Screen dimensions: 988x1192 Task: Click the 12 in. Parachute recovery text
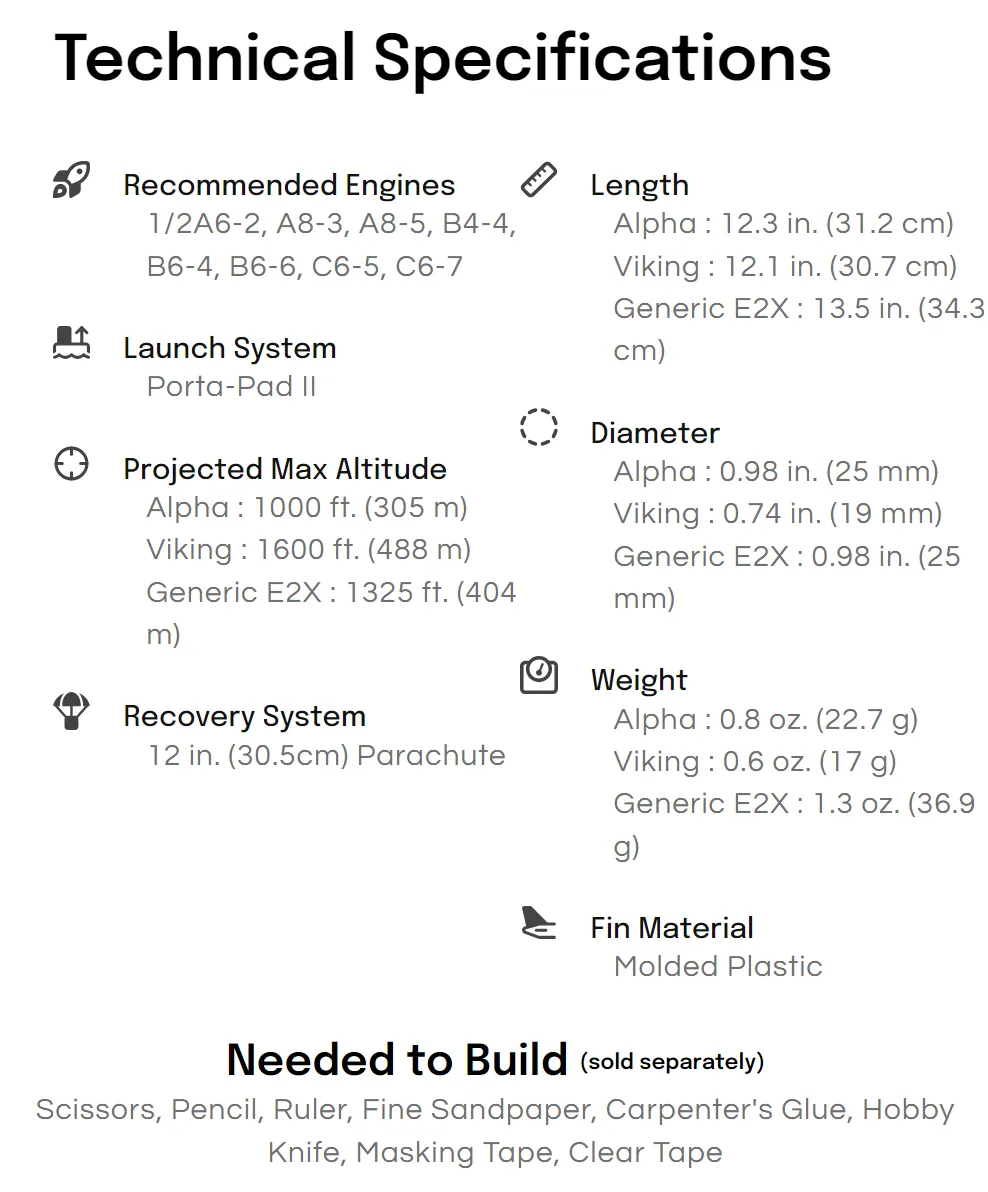pyautogui.click(x=326, y=755)
